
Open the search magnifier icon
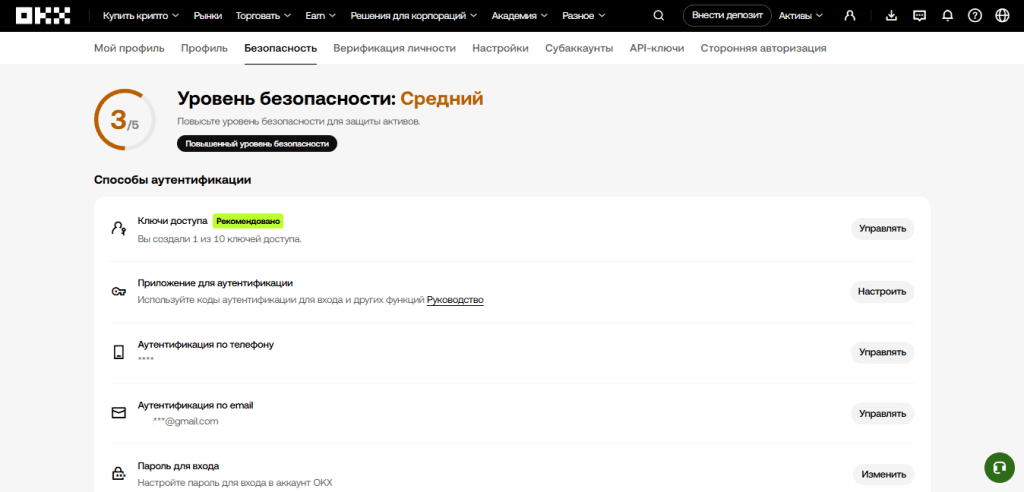click(x=658, y=16)
